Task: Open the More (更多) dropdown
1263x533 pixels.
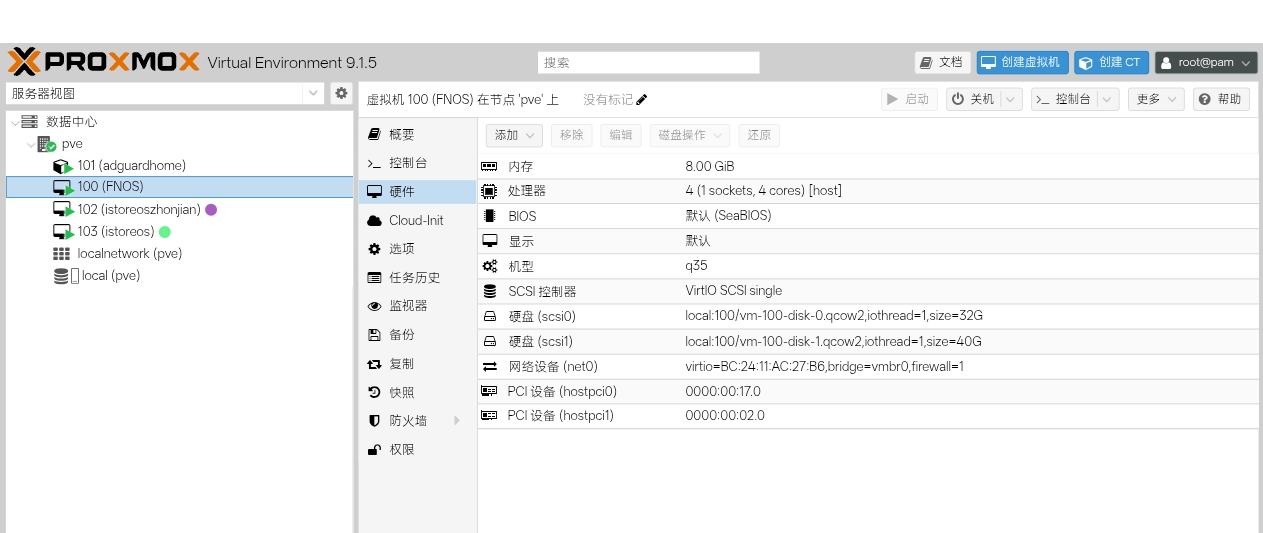Action: [x=1156, y=99]
